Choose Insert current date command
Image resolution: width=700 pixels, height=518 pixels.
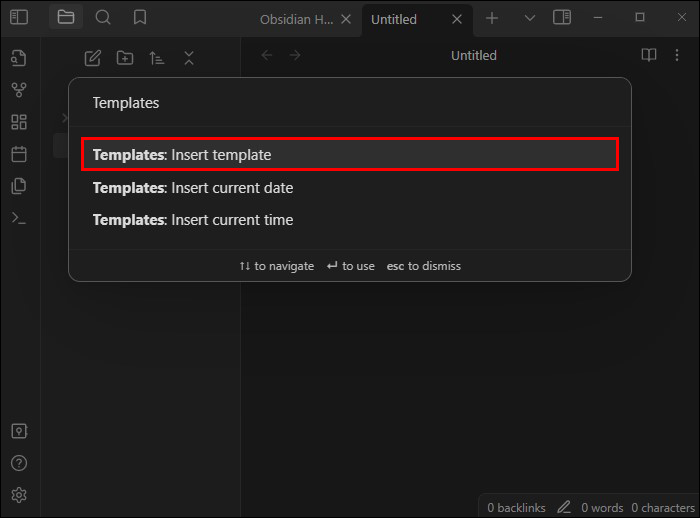349,187
